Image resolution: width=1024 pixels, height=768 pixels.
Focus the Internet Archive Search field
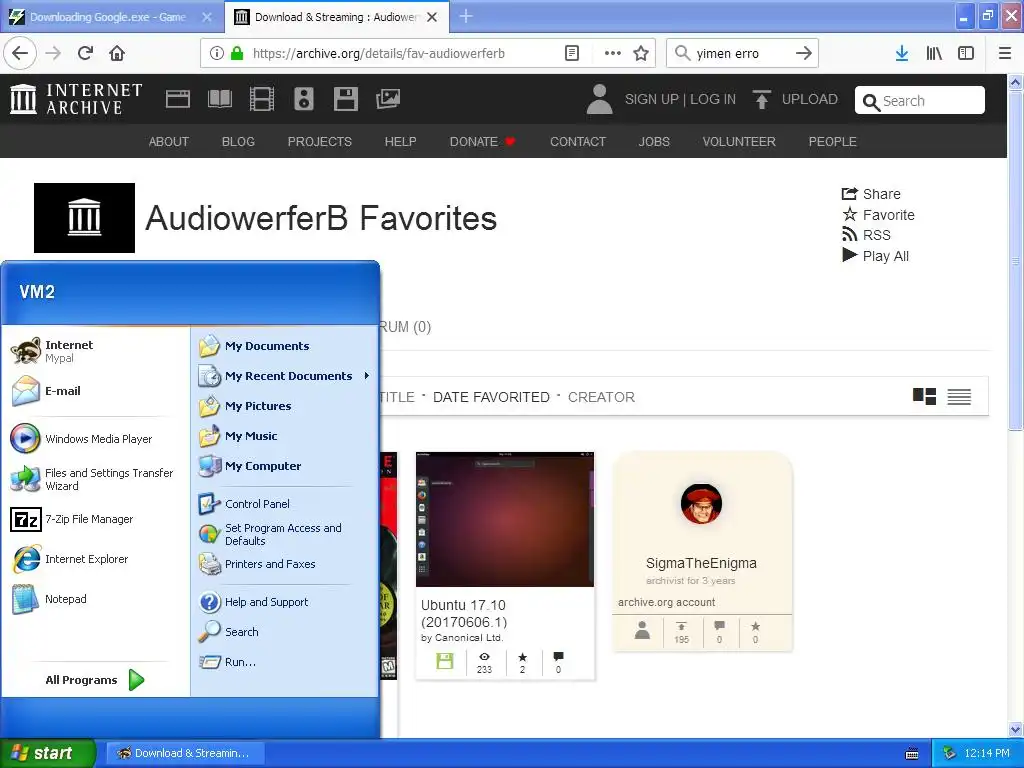point(920,101)
